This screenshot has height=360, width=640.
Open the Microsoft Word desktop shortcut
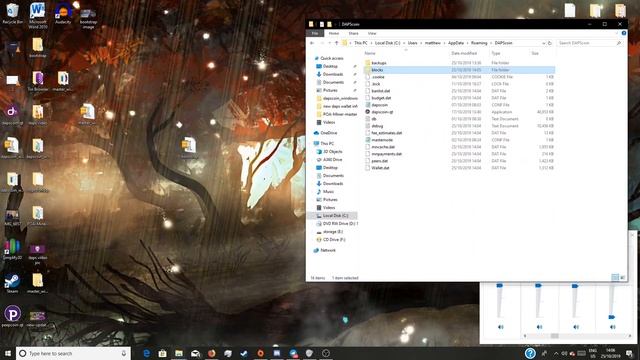click(x=38, y=15)
